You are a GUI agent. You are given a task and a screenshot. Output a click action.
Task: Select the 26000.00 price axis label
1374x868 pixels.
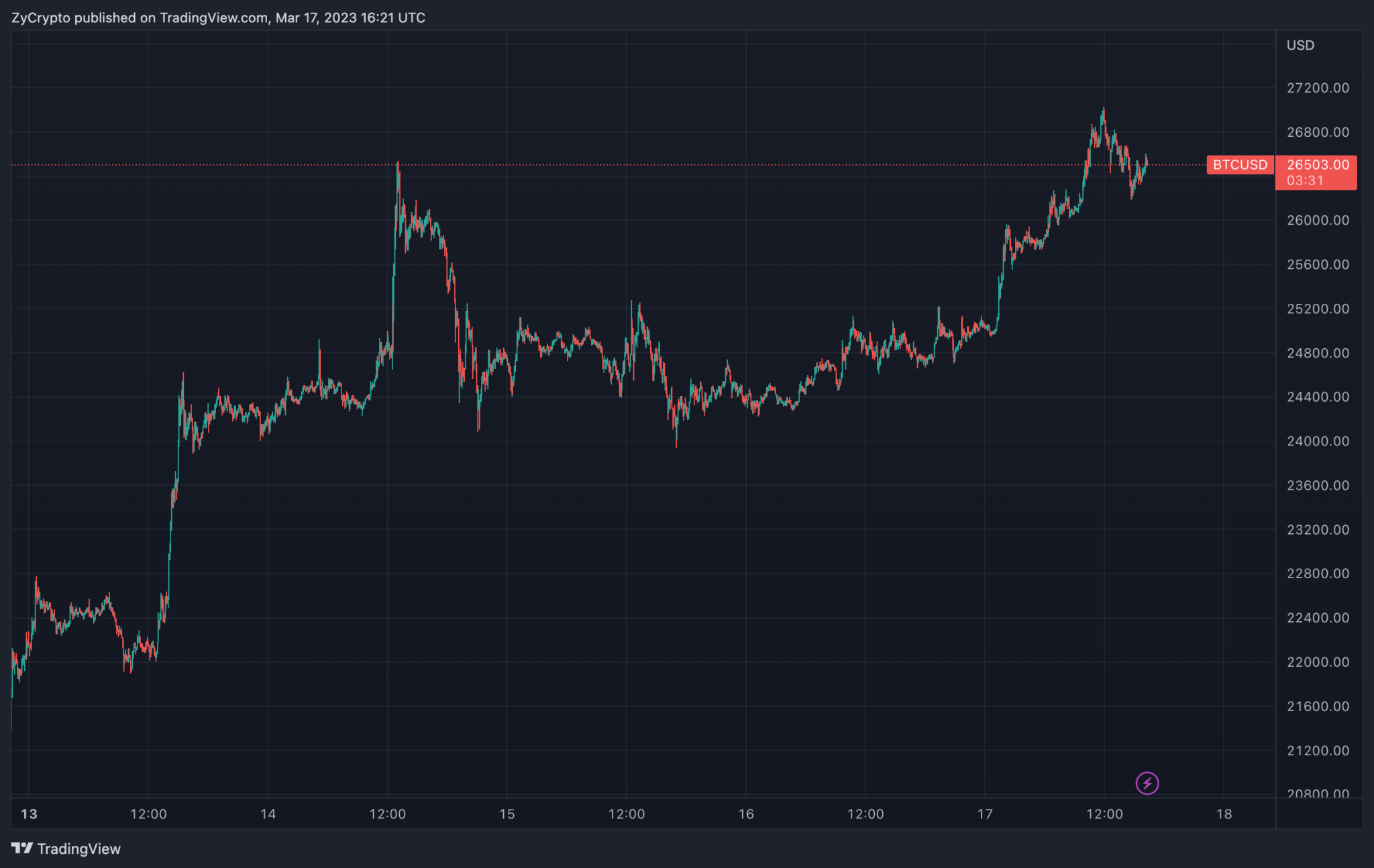tap(1318, 221)
